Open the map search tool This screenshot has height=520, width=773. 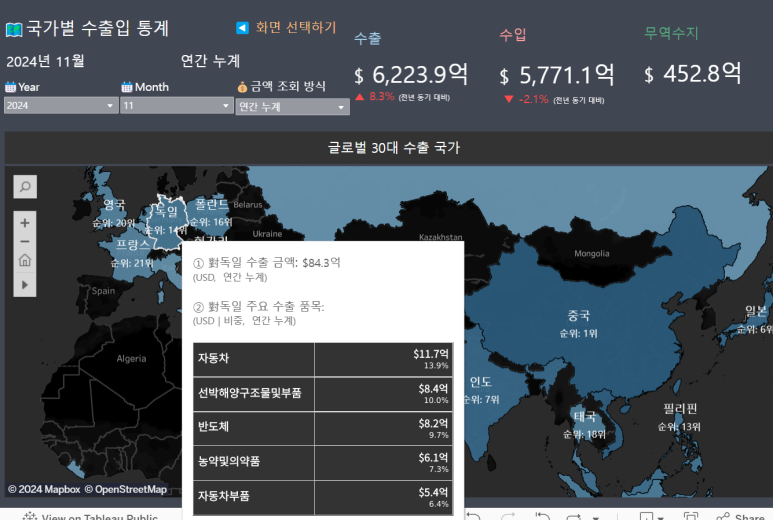pyautogui.click(x=25, y=187)
